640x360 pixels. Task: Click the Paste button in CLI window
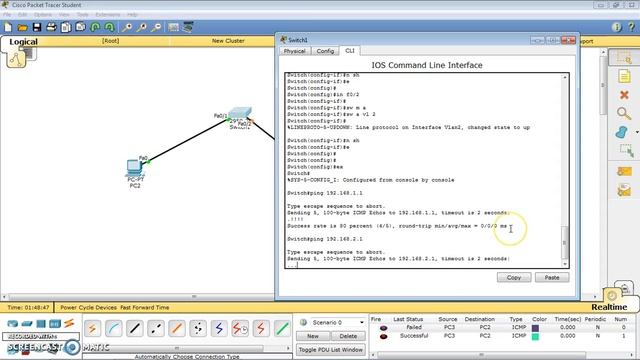coord(552,278)
